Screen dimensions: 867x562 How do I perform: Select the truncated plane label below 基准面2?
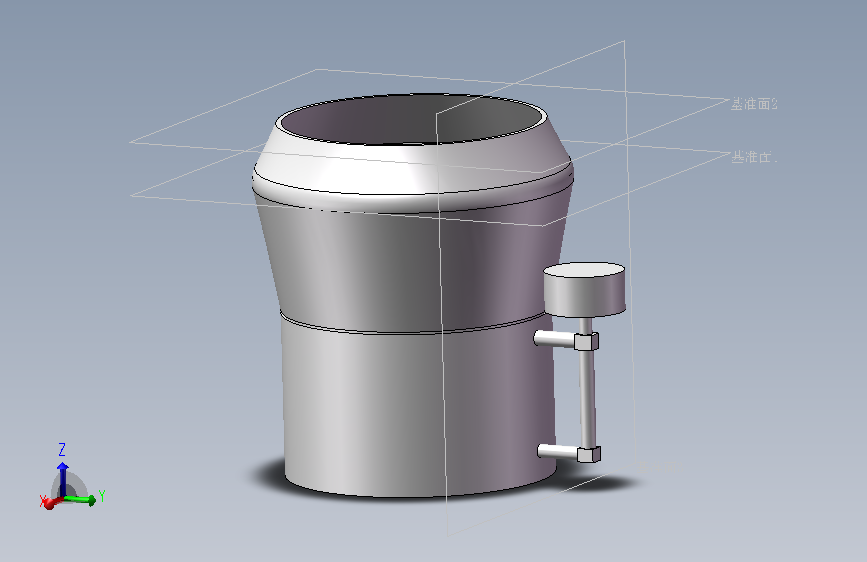coord(754,157)
